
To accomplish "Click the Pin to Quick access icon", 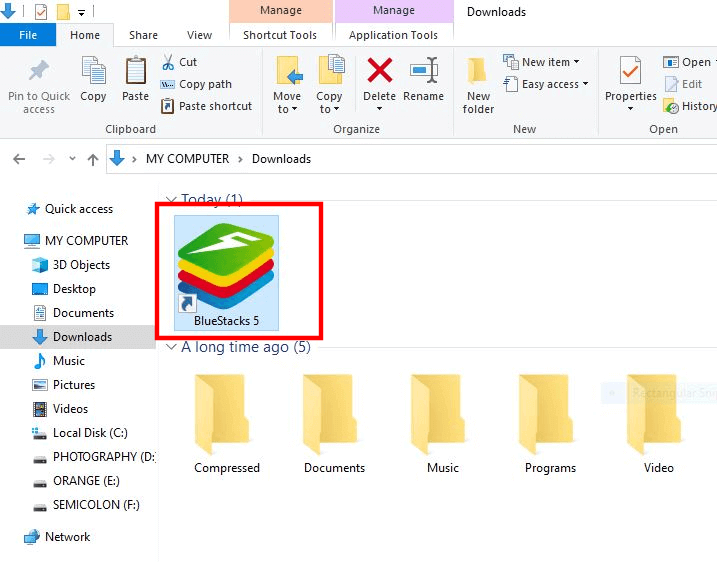I will click(x=39, y=71).
